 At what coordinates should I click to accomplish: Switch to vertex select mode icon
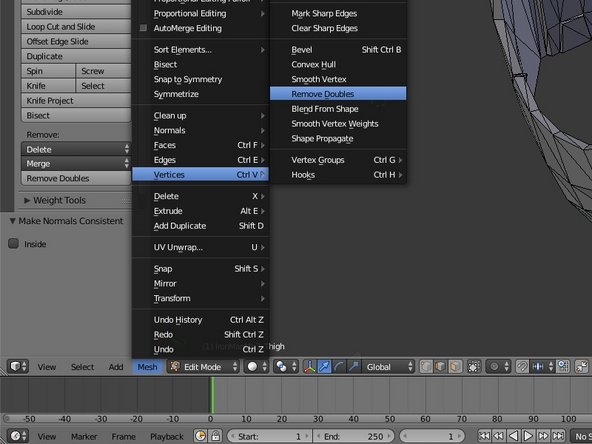pos(426,367)
